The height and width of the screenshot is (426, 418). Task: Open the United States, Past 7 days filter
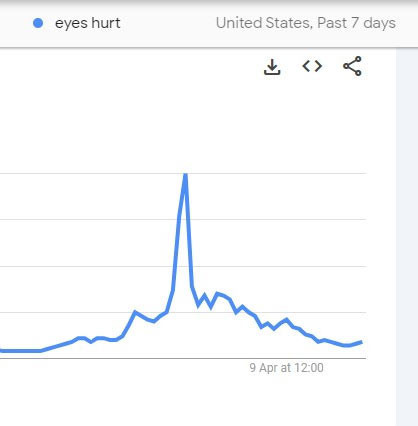[306, 23]
